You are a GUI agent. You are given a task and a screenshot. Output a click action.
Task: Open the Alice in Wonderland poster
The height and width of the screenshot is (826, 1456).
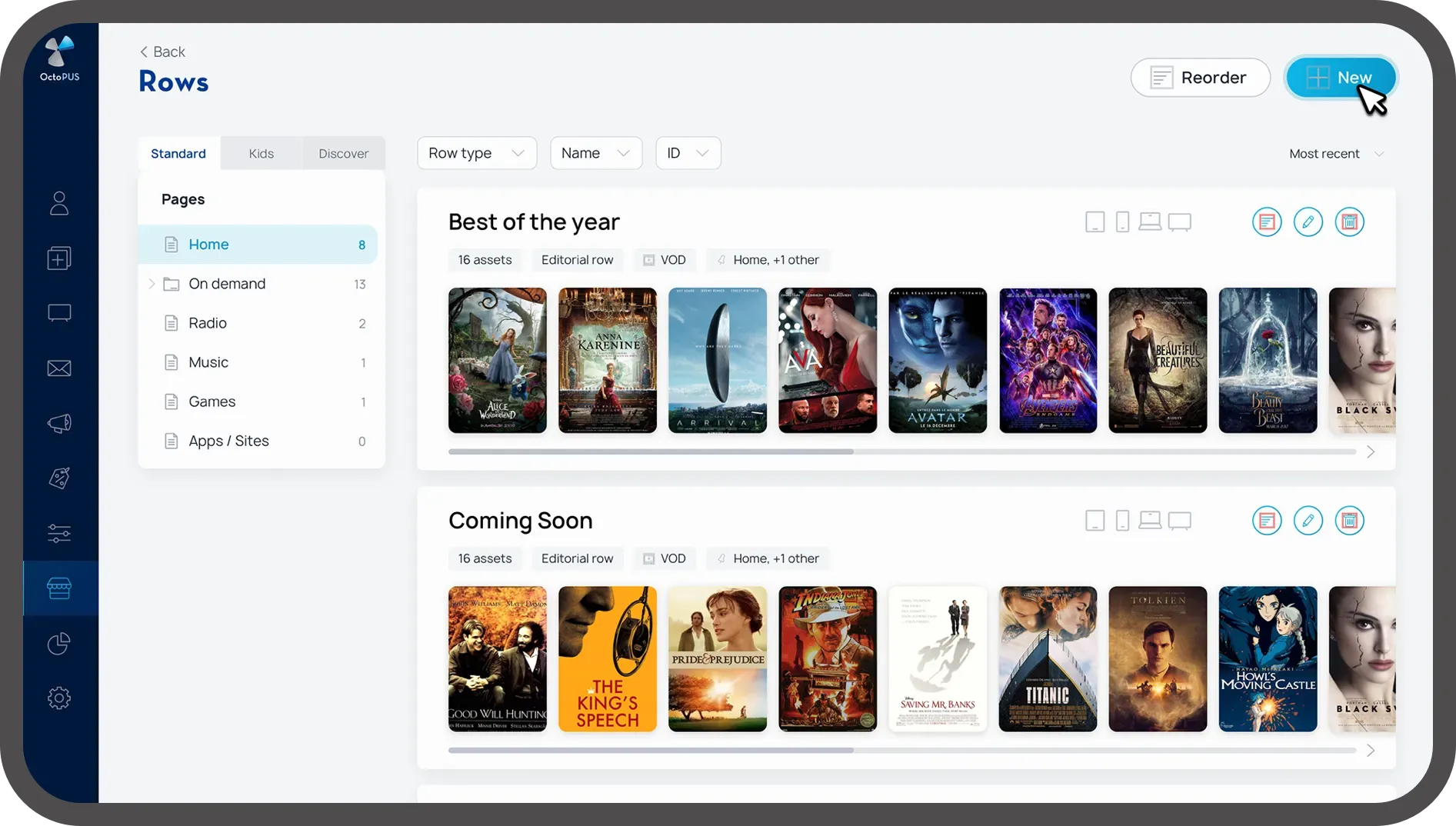[498, 361]
